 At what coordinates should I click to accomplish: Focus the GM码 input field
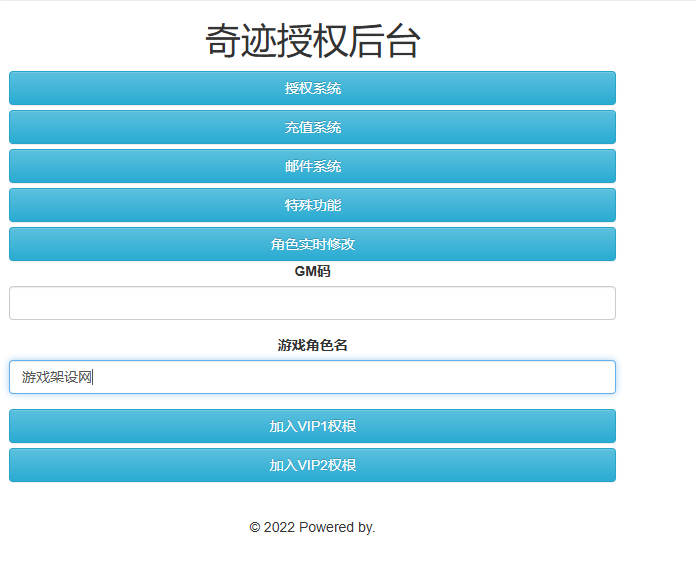(x=312, y=303)
